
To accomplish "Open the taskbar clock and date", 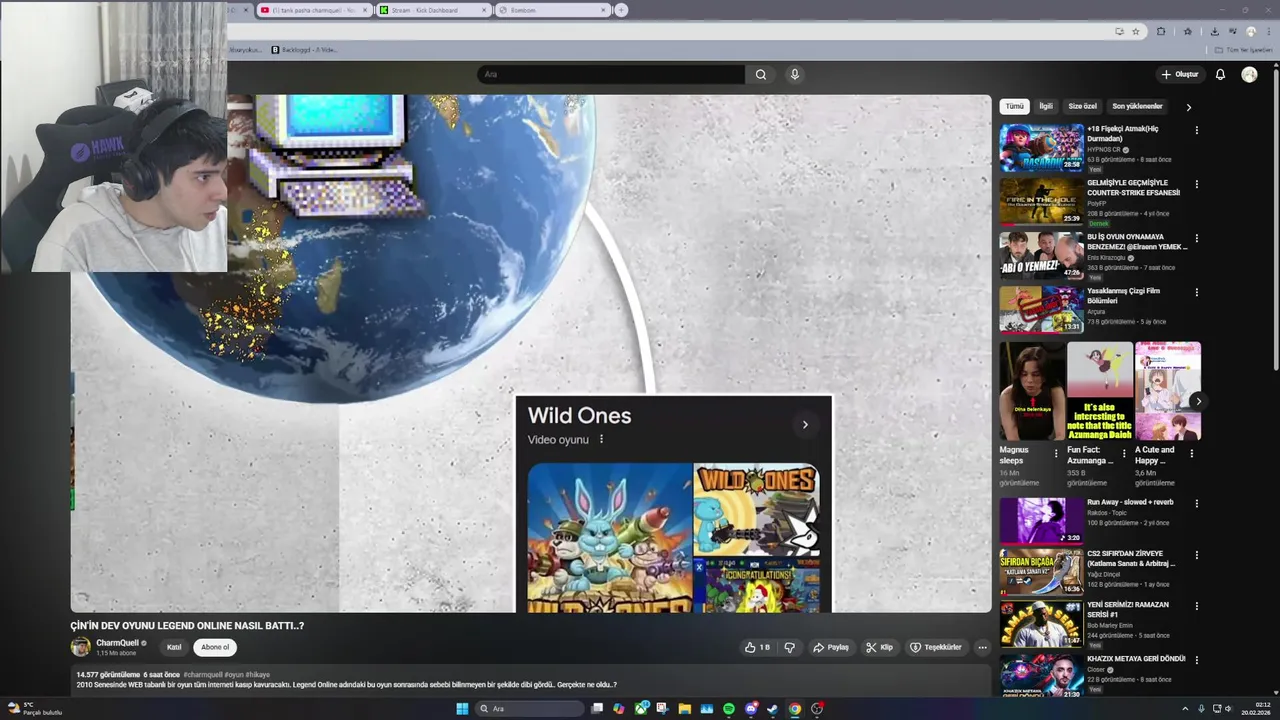I will point(1256,709).
